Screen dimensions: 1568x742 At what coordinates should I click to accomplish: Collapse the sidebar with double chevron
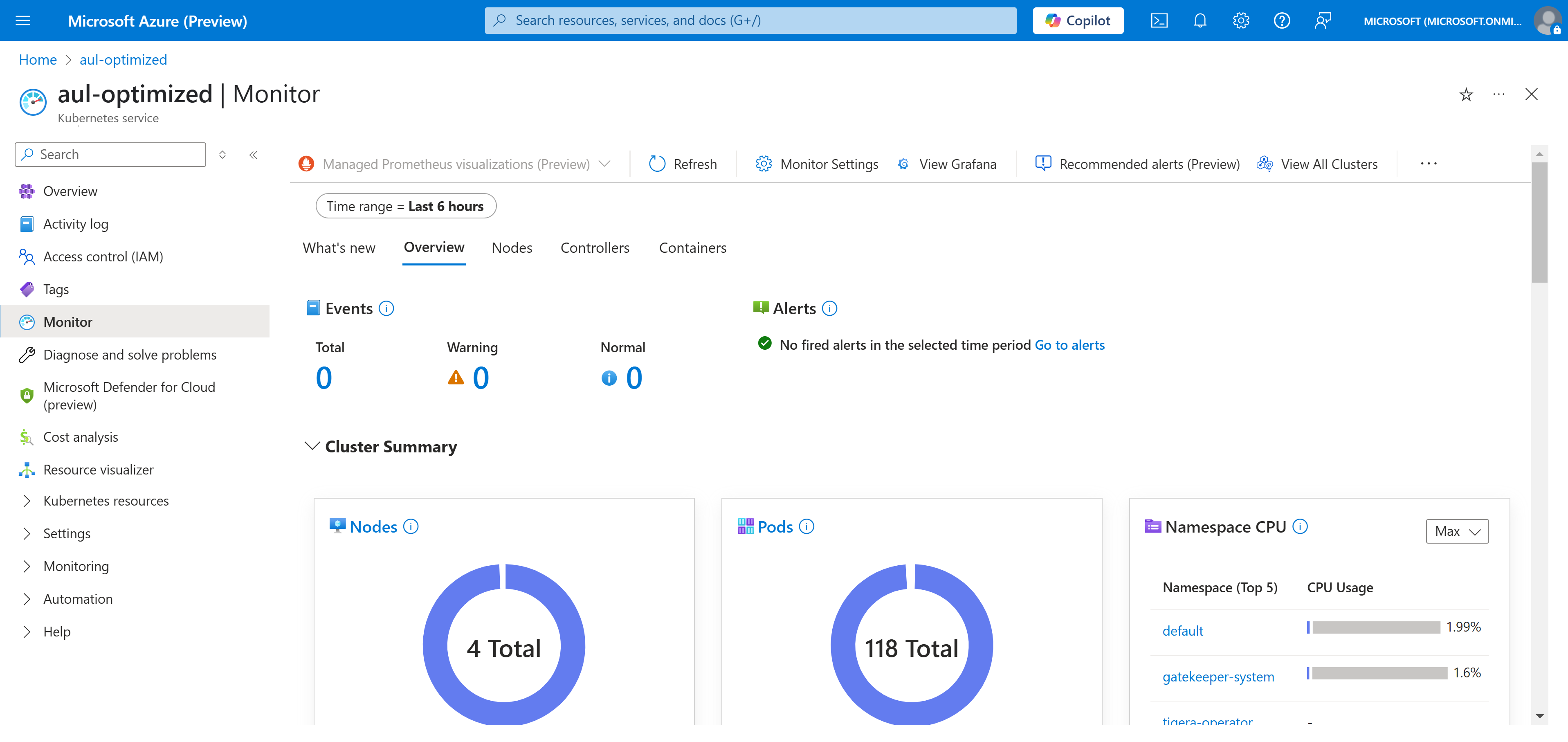253,155
